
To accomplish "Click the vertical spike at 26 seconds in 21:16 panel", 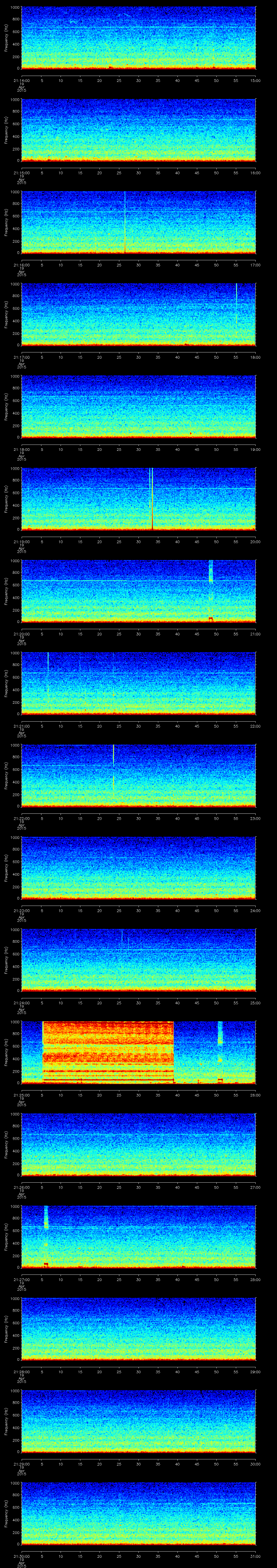I will pyautogui.click(x=125, y=222).
